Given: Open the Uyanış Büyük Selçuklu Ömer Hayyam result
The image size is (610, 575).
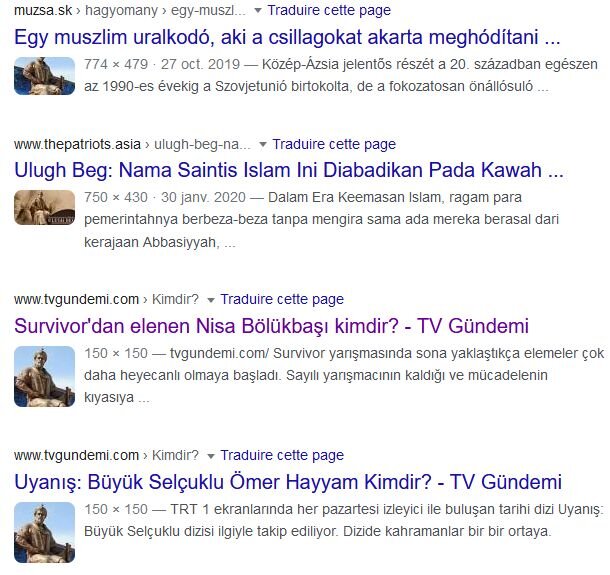Looking at the screenshot, I should click(288, 482).
